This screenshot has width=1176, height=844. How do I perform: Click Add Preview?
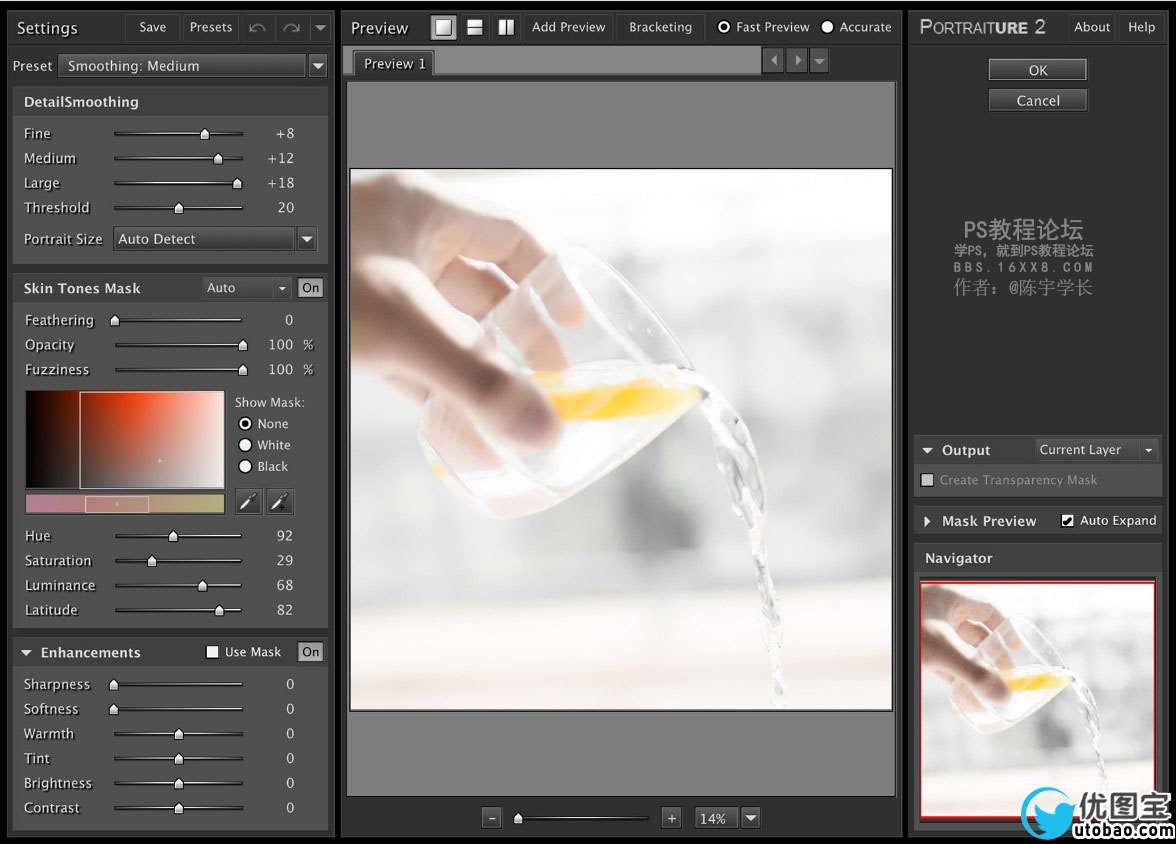click(568, 27)
